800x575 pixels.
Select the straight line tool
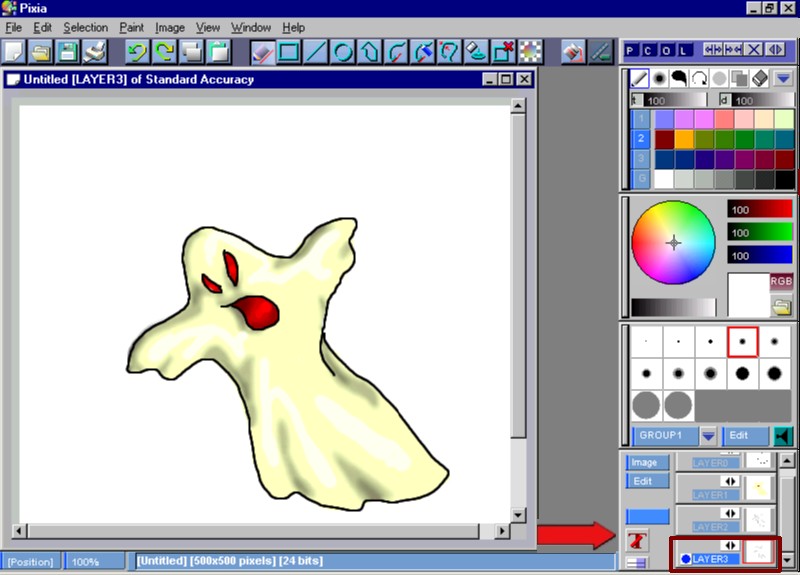coord(316,51)
